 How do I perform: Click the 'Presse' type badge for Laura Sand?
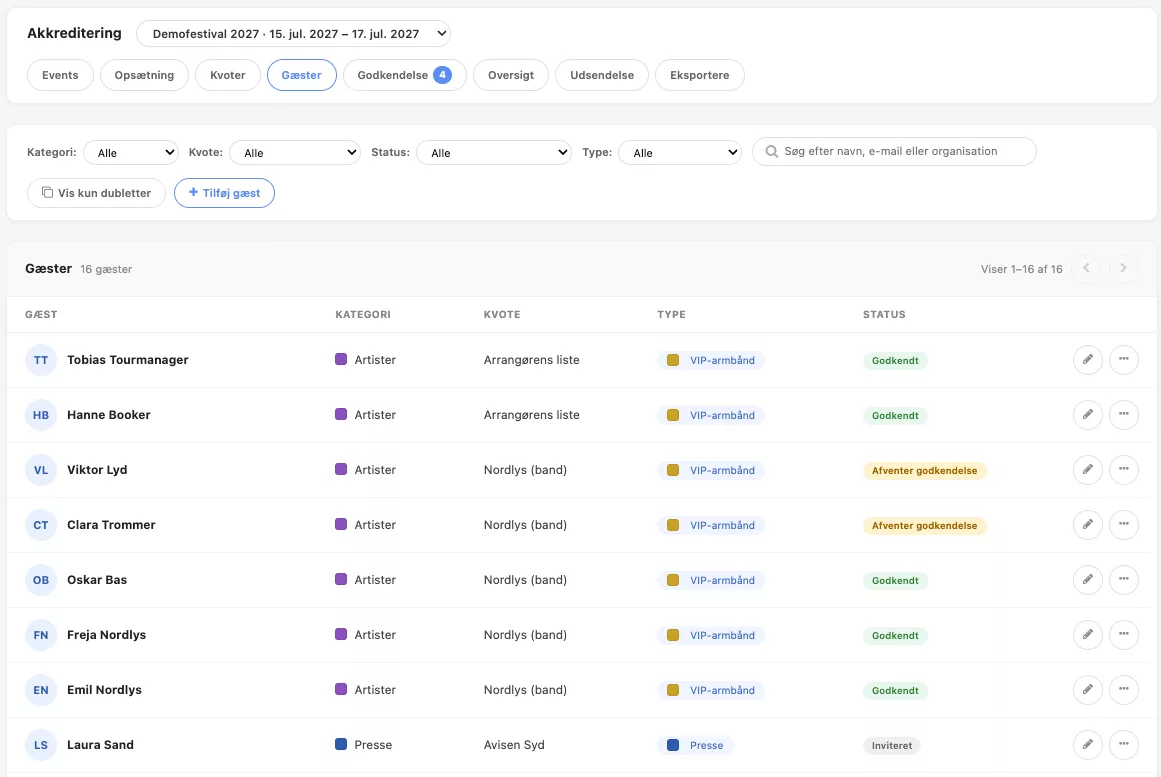click(x=695, y=745)
